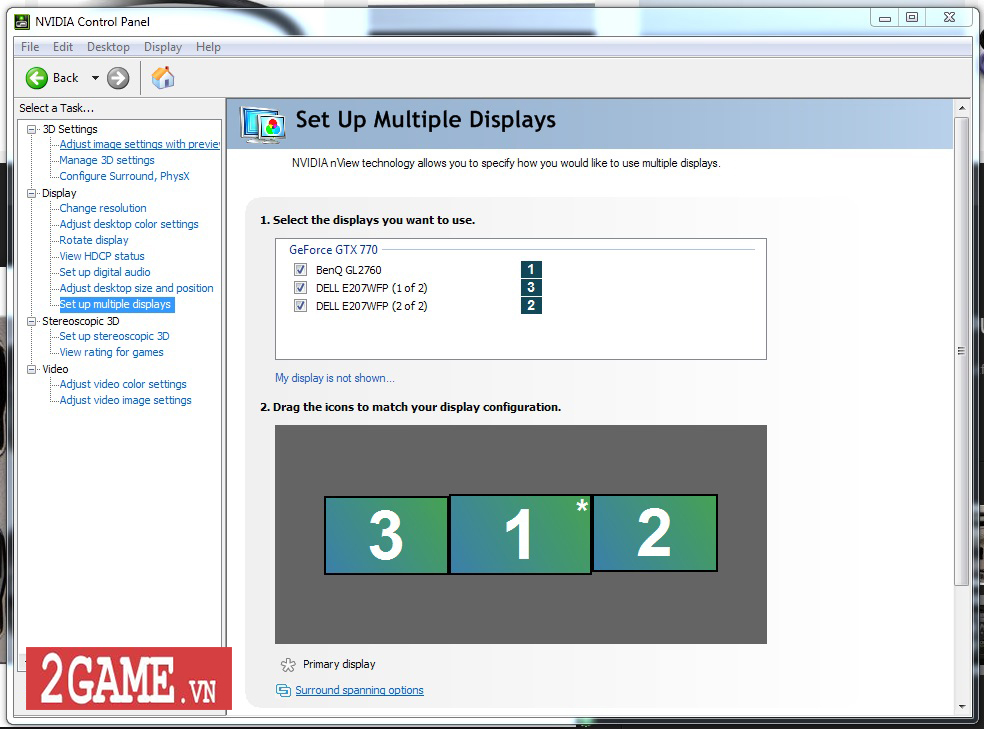The height and width of the screenshot is (729, 984).
Task: Uncheck DELL E207WFP (2 of 2)
Action: click(x=301, y=306)
